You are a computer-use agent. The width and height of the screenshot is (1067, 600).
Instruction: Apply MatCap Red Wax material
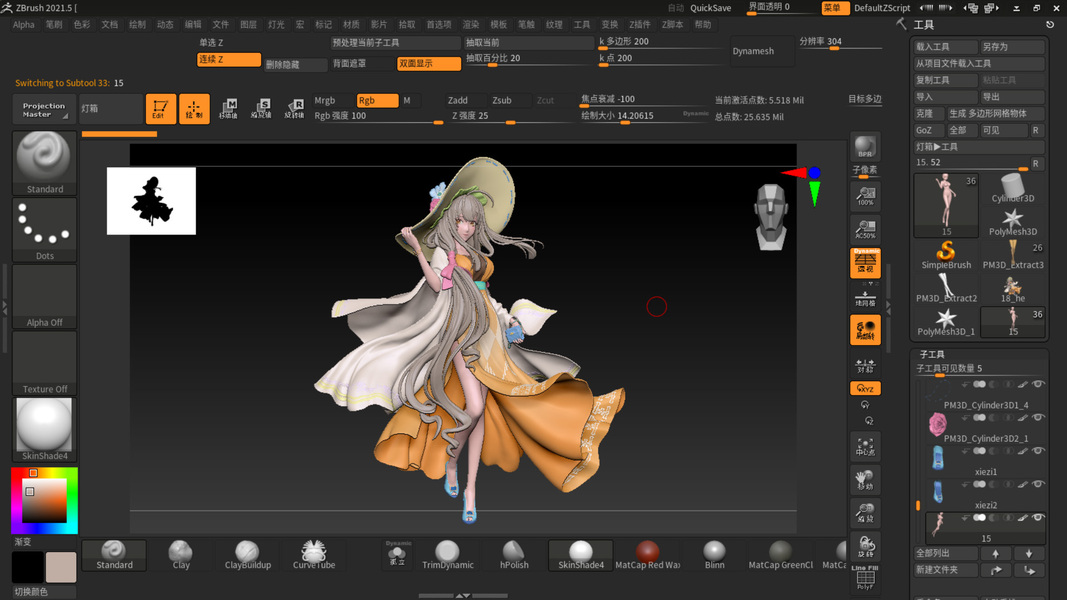coord(647,555)
